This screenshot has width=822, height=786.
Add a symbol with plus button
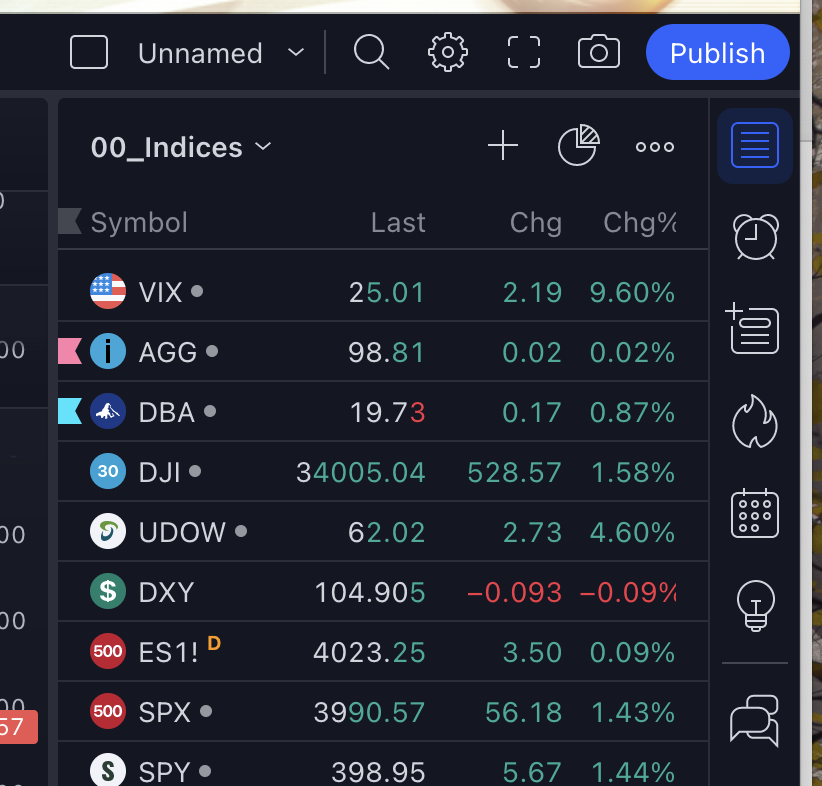point(502,147)
